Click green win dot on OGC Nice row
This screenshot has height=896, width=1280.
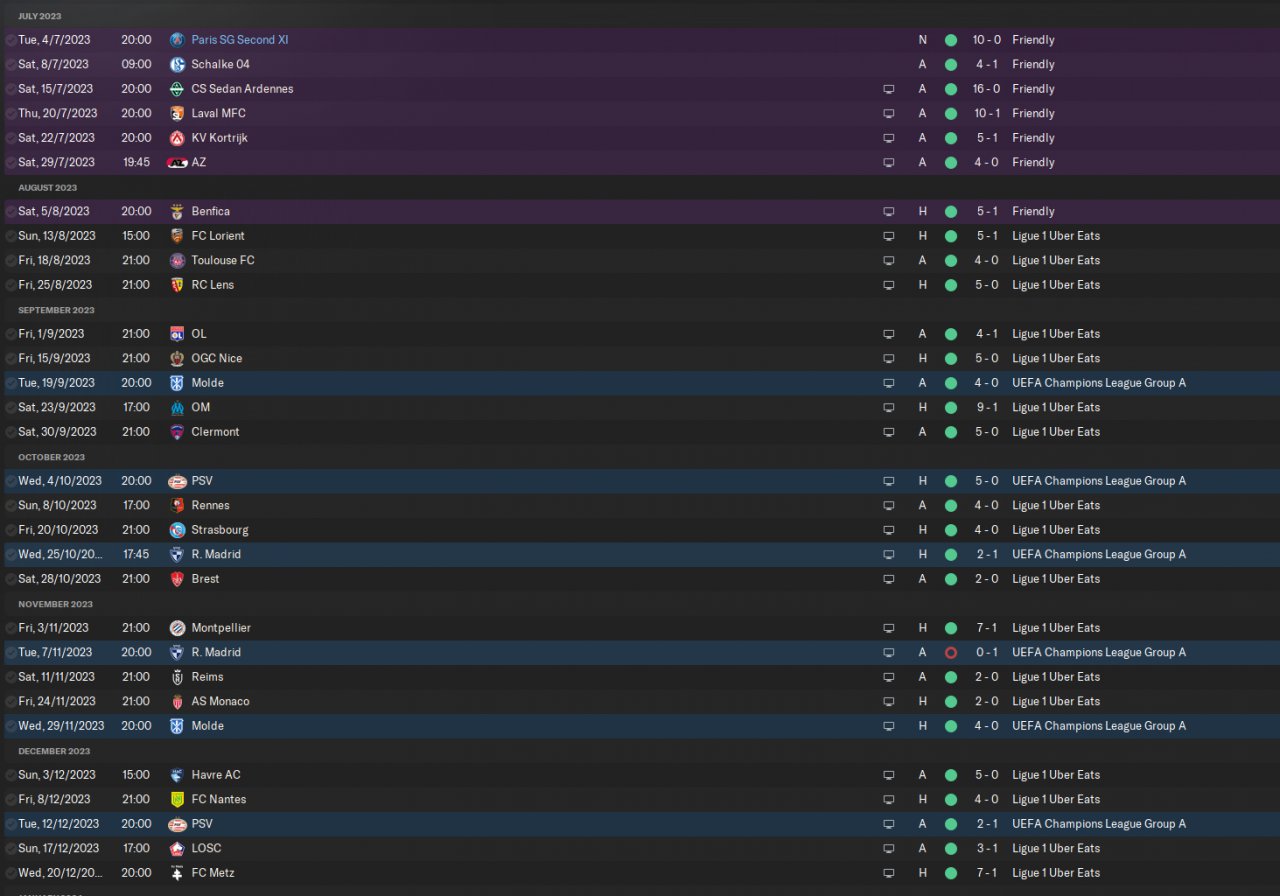point(950,358)
